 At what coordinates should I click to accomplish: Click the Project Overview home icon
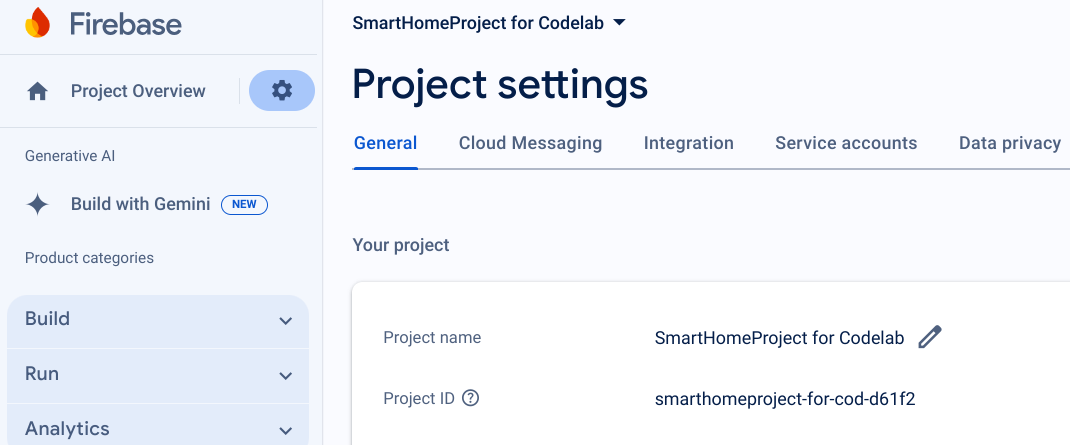(x=38, y=92)
